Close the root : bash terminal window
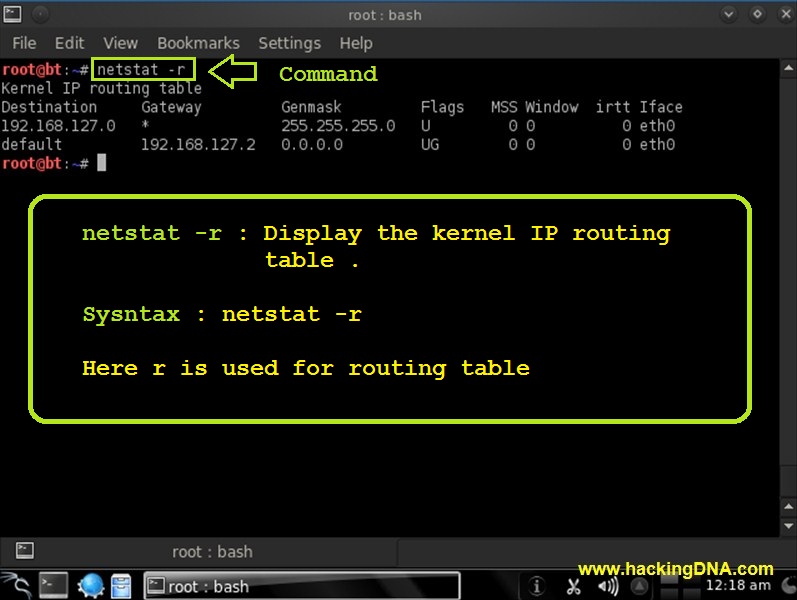797x600 pixels. pos(786,14)
